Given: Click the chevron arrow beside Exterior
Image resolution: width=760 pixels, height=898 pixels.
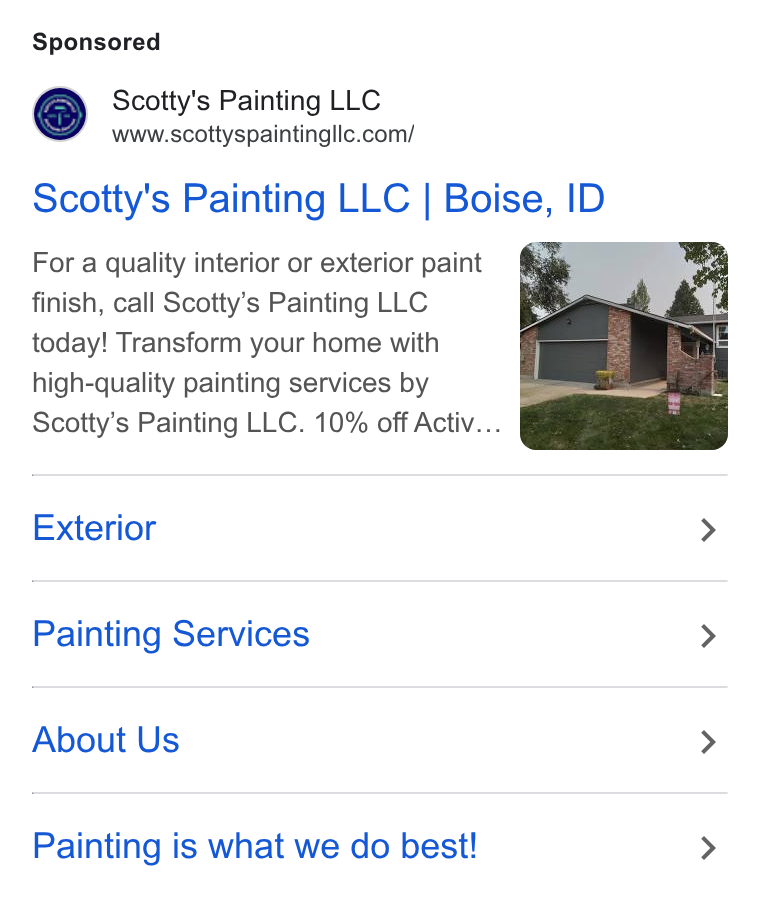Looking at the screenshot, I should point(708,530).
